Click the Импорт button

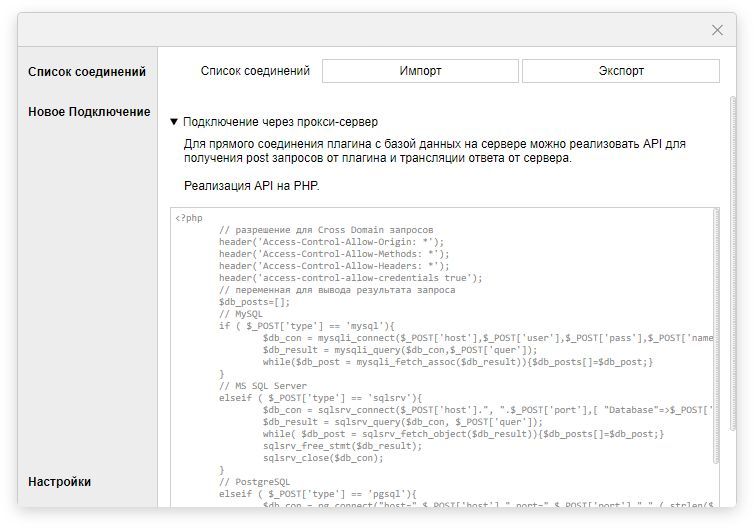tap(420, 71)
